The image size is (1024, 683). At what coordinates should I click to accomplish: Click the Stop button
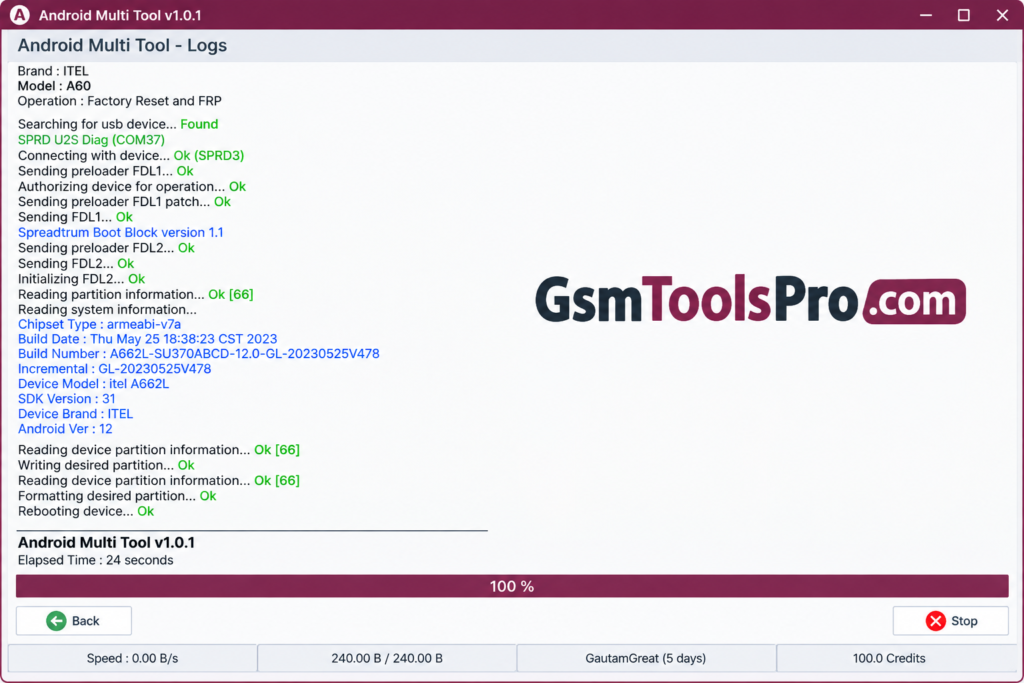point(950,620)
